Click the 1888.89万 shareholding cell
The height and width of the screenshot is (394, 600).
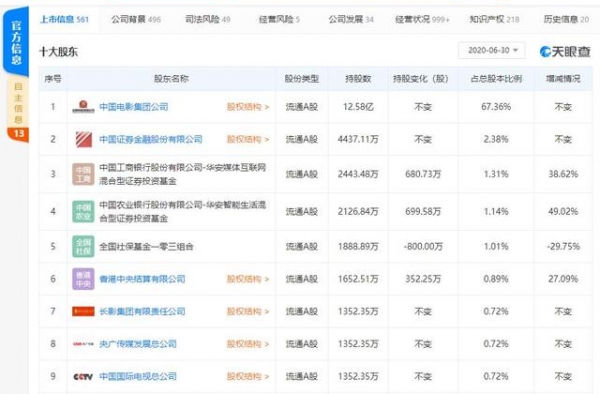pos(358,246)
